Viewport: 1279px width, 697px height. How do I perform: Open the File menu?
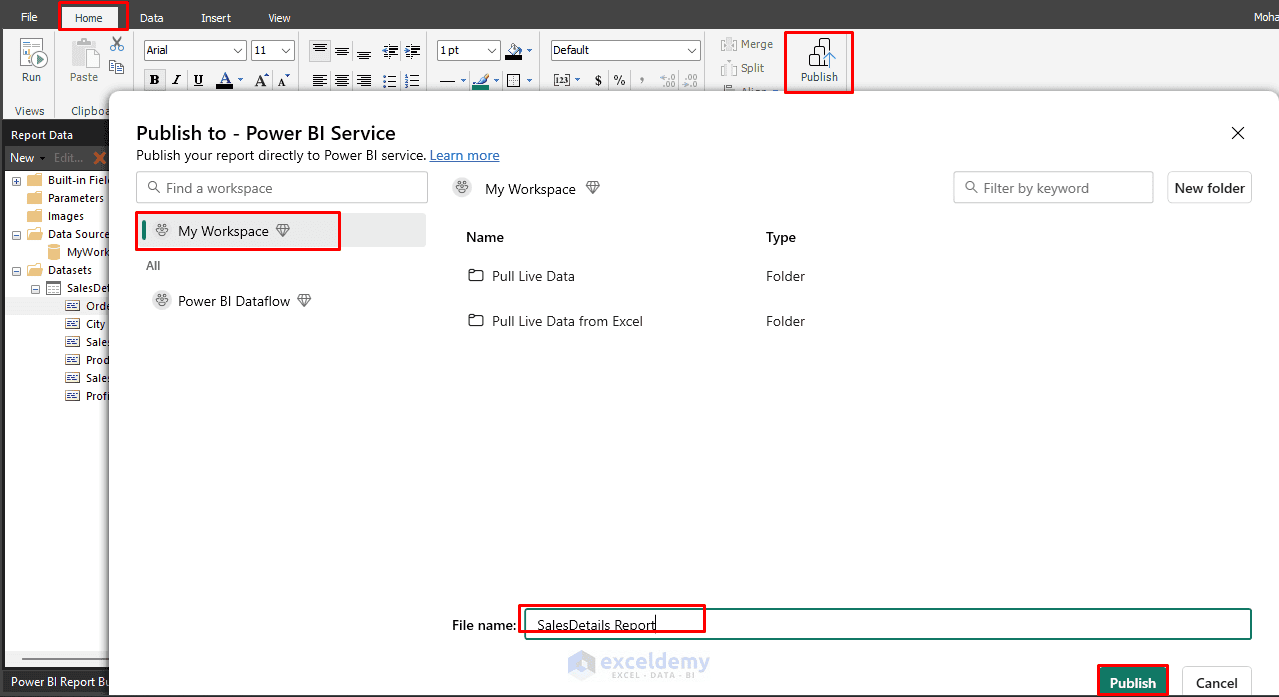coord(29,17)
